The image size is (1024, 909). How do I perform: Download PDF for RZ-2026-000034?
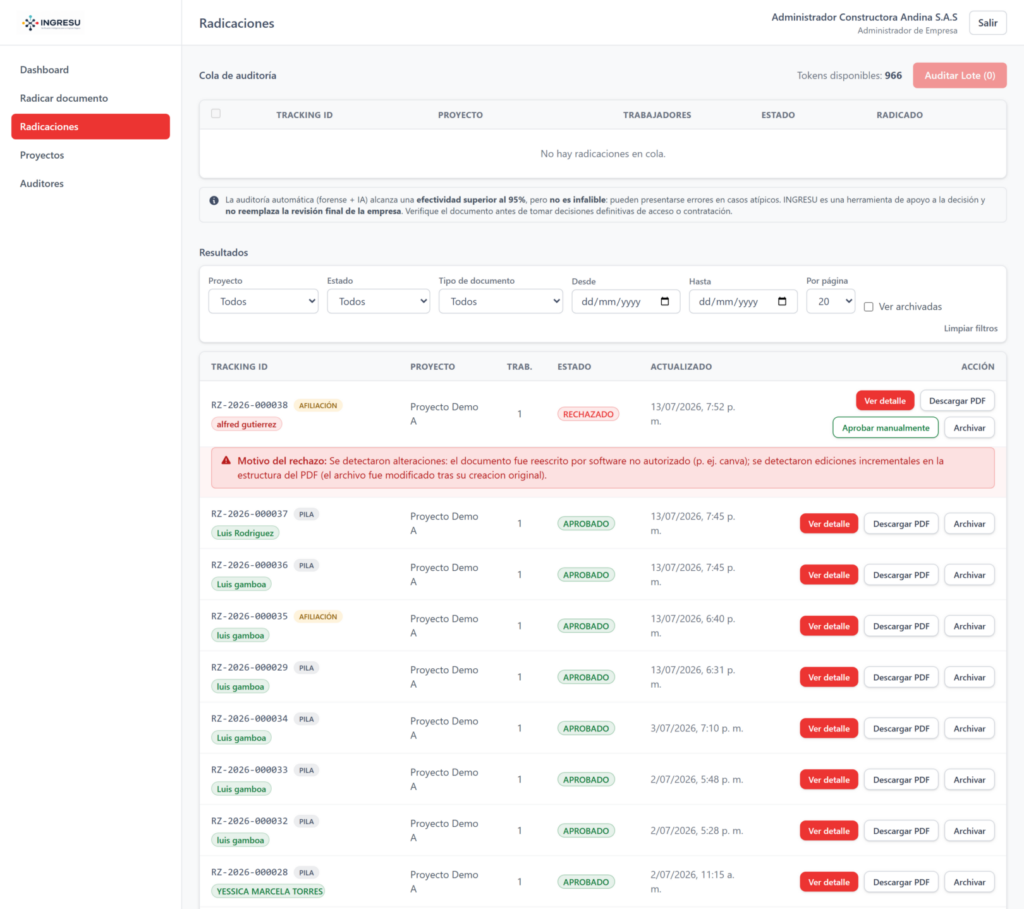click(x=901, y=728)
